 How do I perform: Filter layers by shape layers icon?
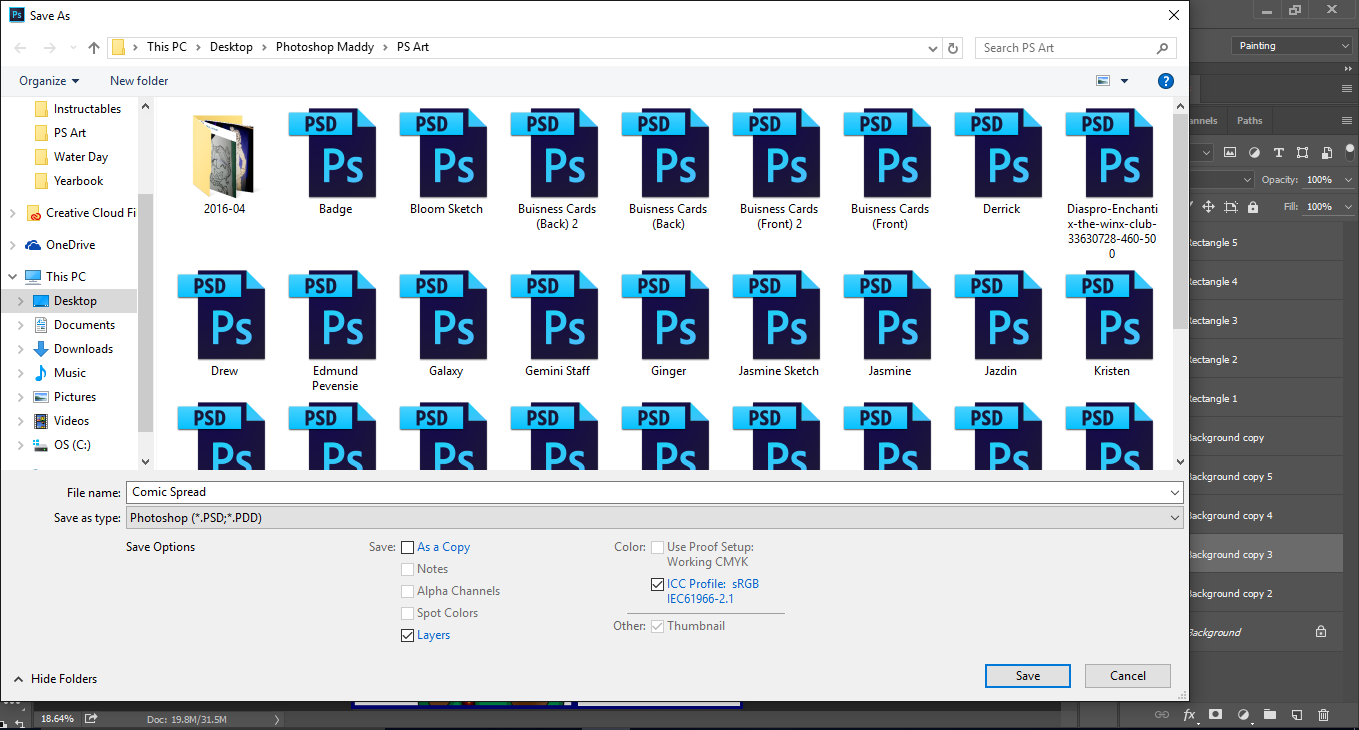[1302, 153]
